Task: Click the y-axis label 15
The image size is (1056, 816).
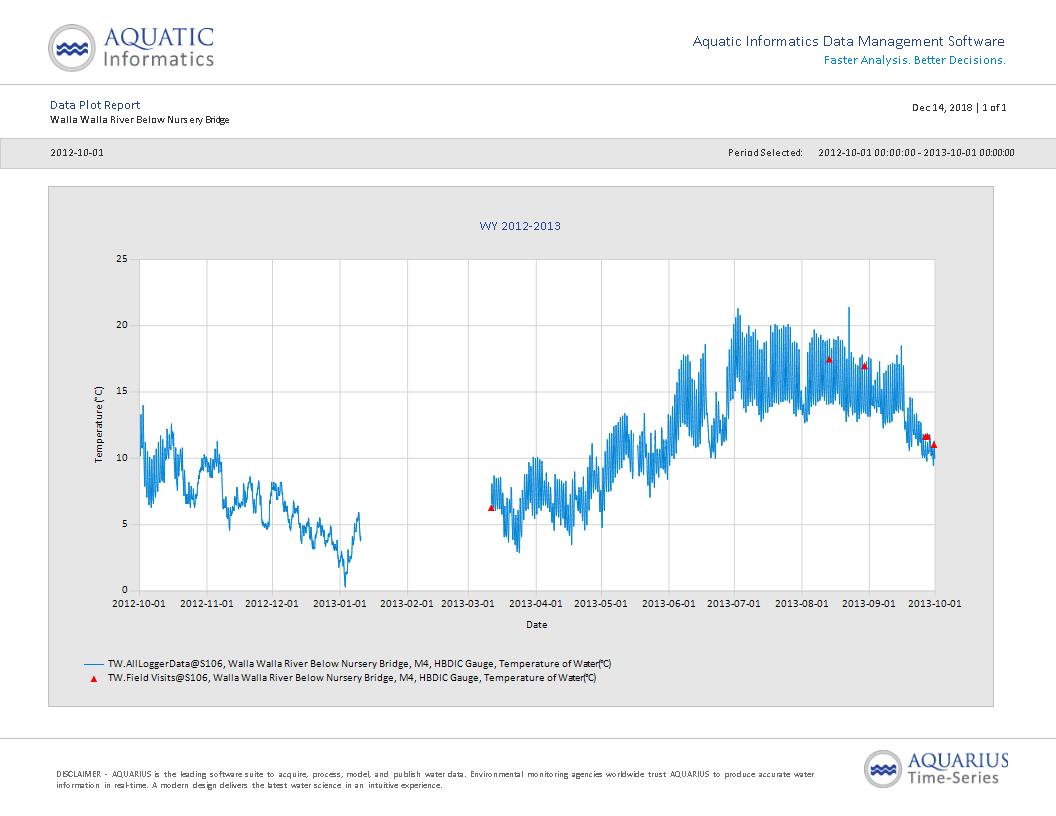Action: click(x=122, y=391)
